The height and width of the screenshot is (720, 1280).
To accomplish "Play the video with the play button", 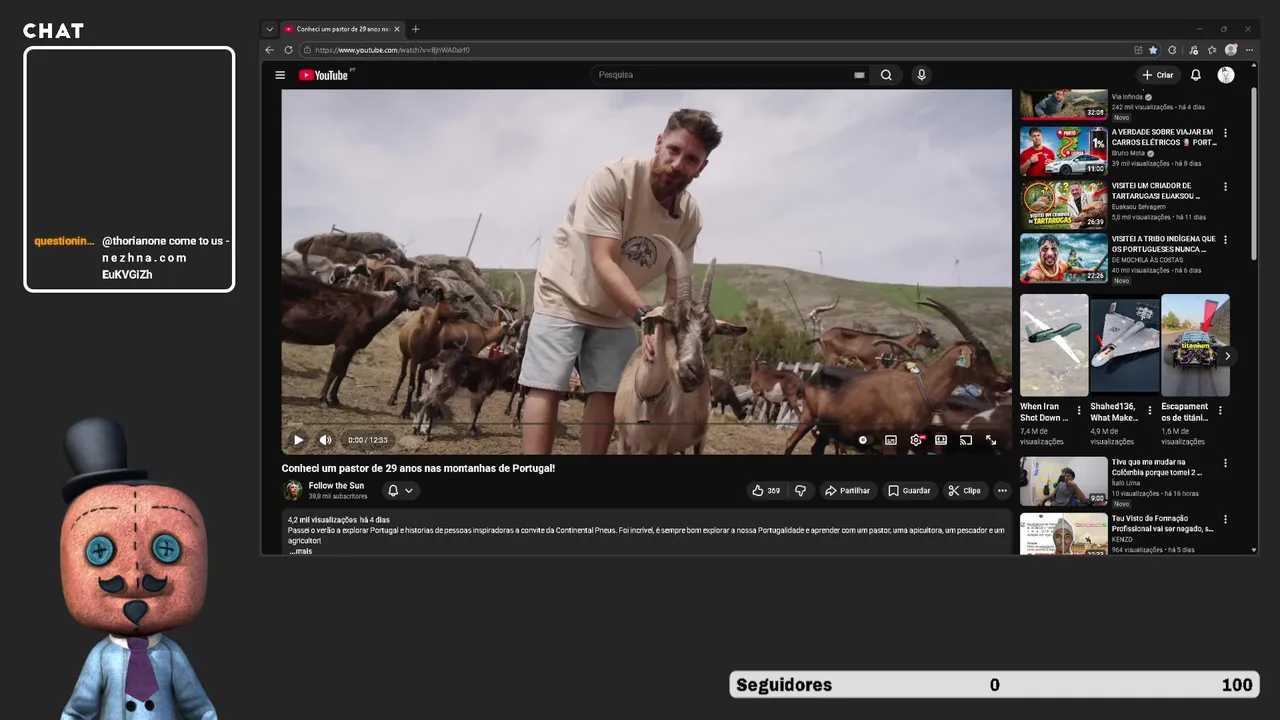I will click(x=298, y=440).
